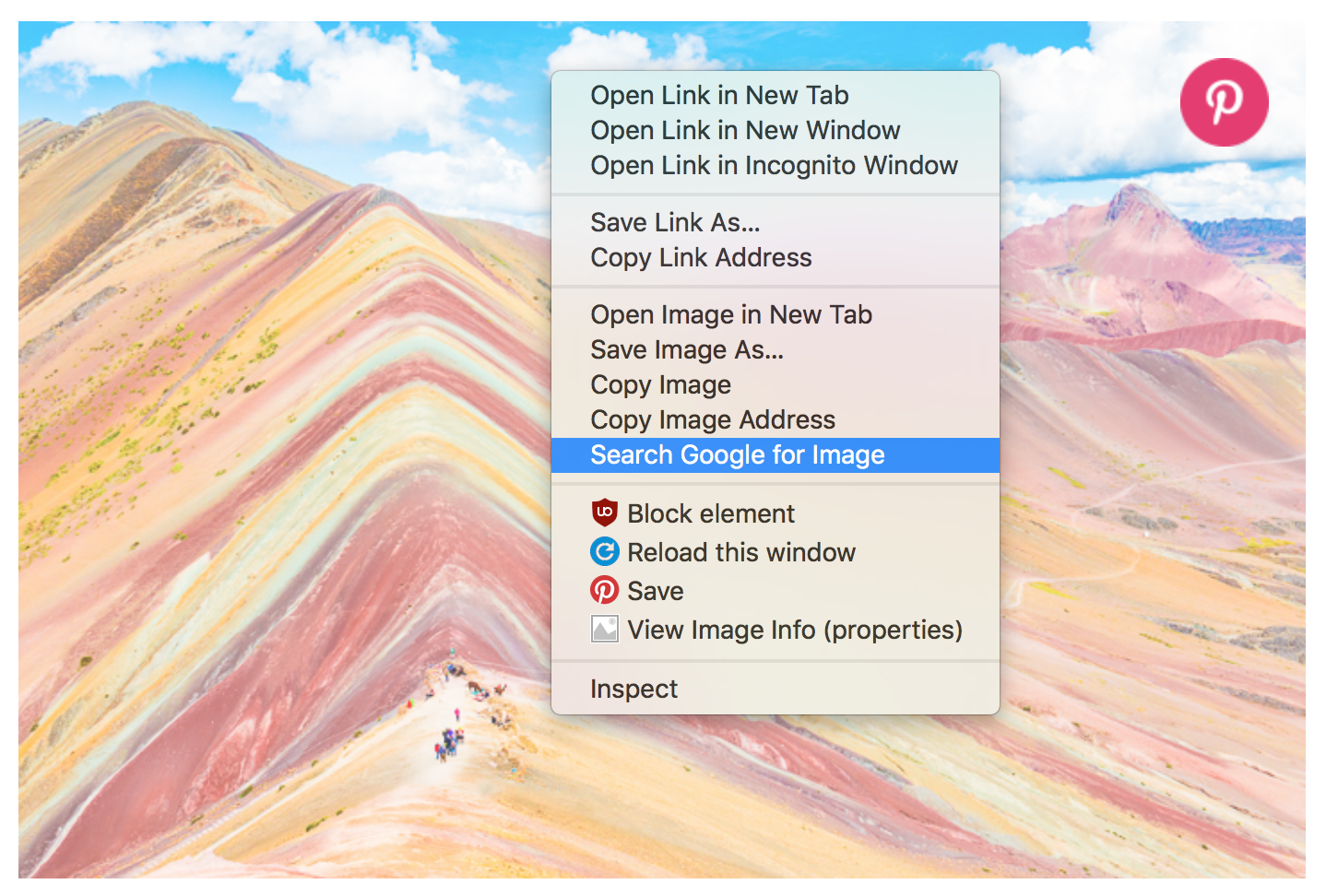Open View Image Info properties

794,630
